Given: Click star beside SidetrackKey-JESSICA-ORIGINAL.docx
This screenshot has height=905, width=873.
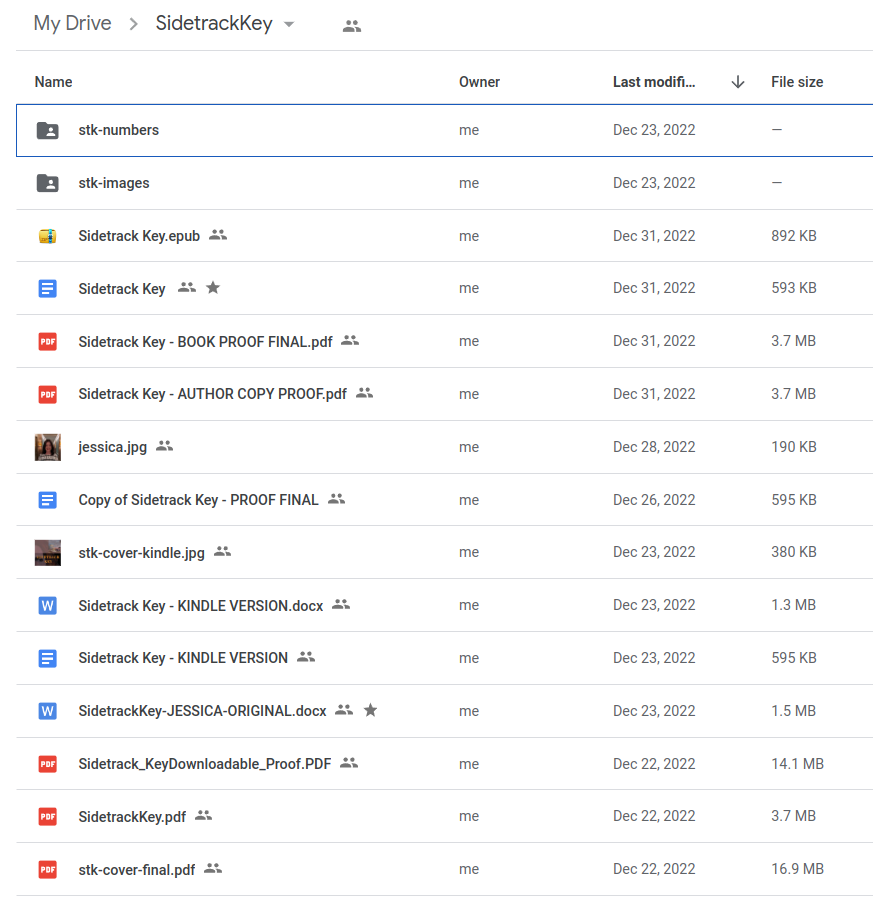Looking at the screenshot, I should 370,710.
